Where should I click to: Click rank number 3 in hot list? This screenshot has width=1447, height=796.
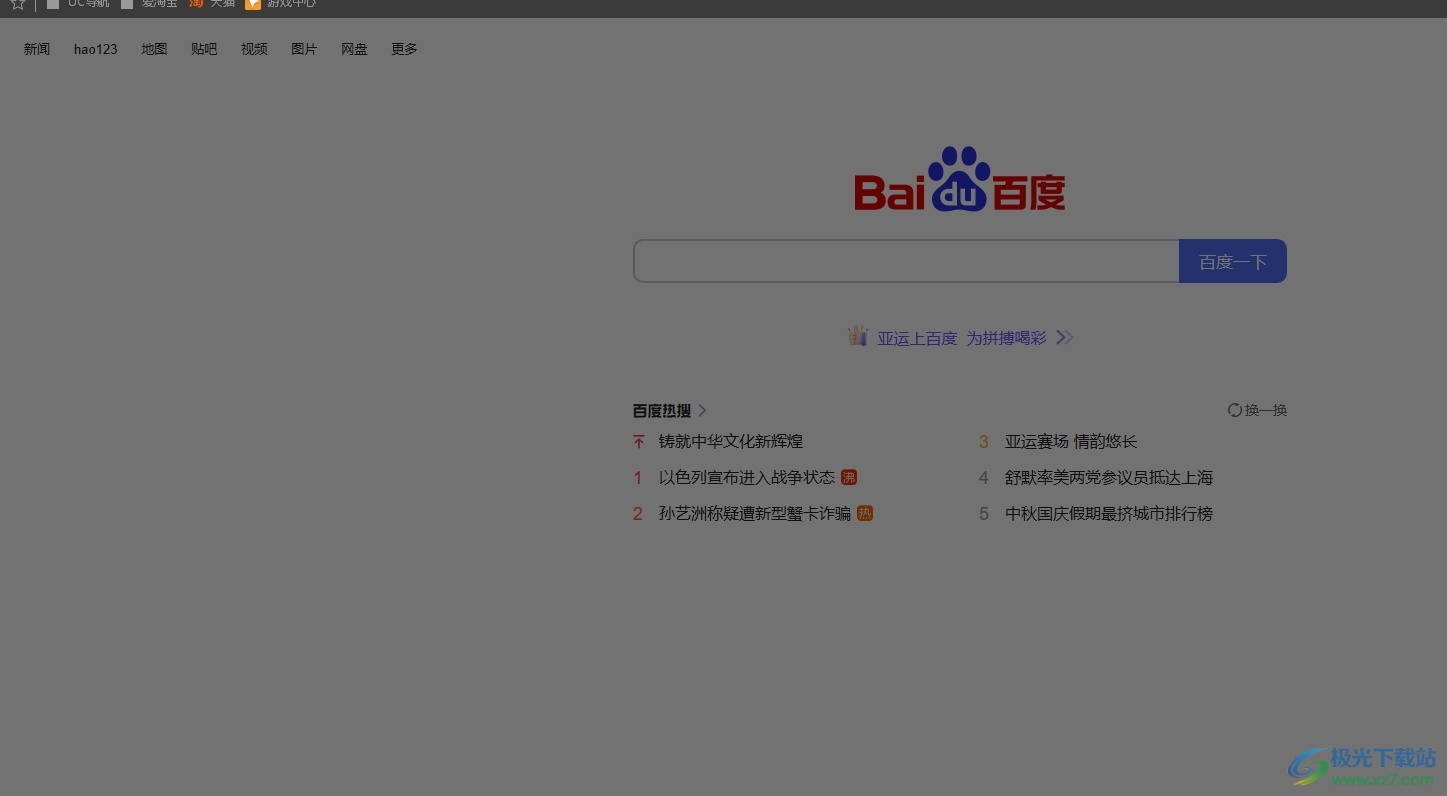pyautogui.click(x=984, y=441)
